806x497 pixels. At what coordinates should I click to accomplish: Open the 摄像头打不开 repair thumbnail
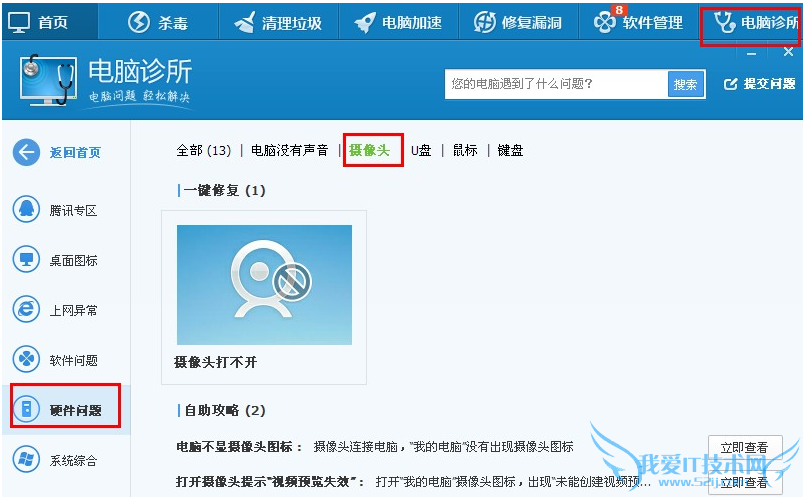pyautogui.click(x=264, y=285)
